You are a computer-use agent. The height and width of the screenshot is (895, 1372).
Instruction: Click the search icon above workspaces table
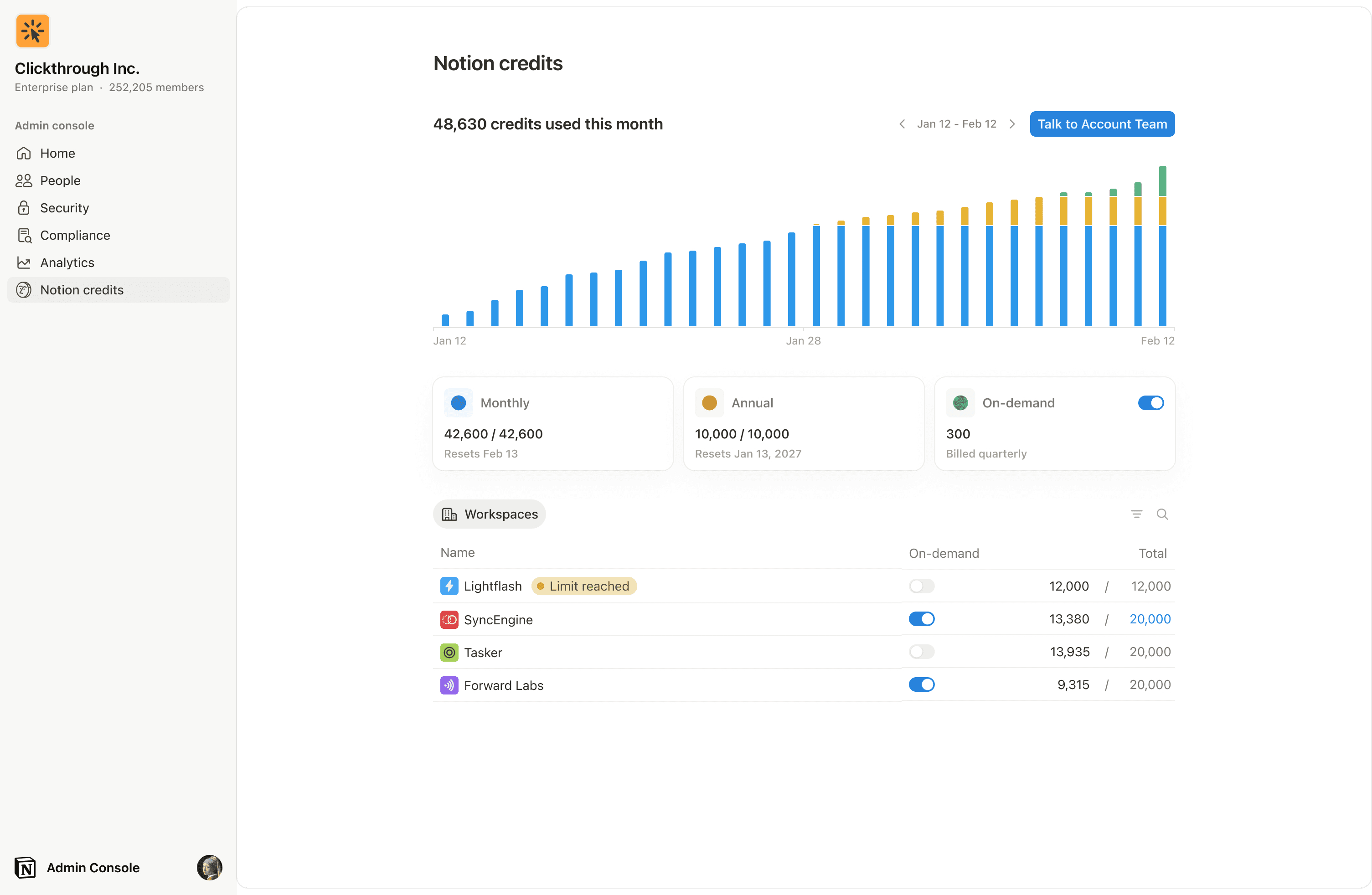coord(1162,514)
